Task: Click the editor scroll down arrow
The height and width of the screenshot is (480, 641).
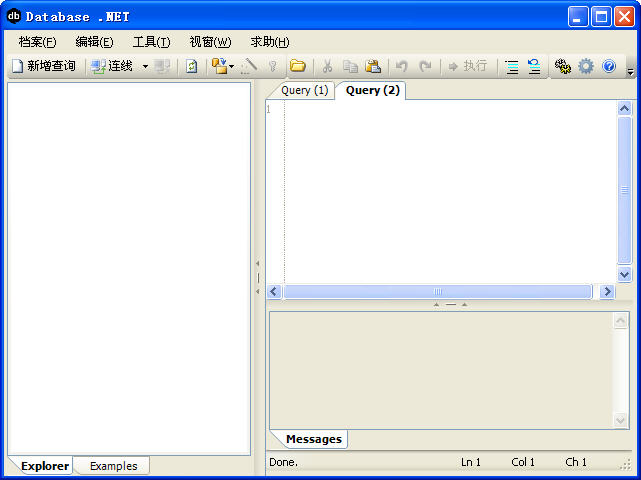Action: click(x=624, y=274)
